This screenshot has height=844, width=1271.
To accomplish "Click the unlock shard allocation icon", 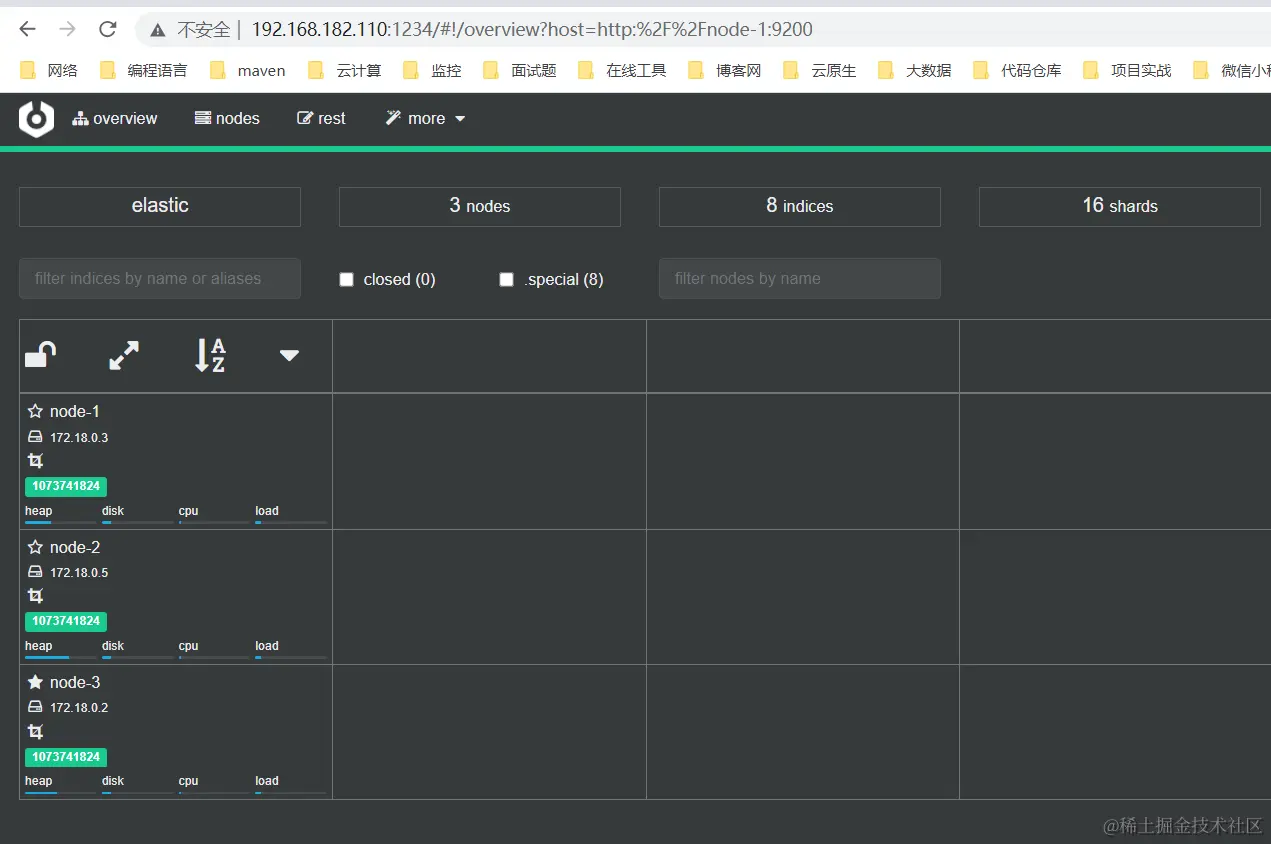I will click(40, 355).
